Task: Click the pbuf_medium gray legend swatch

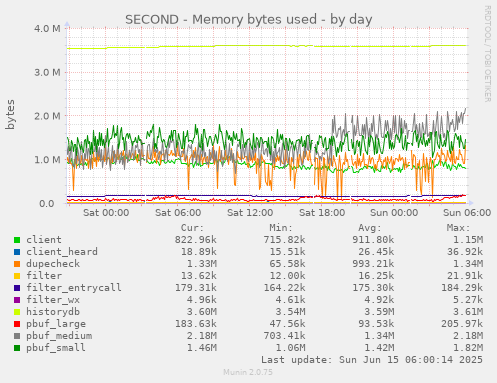Action: click(17, 336)
